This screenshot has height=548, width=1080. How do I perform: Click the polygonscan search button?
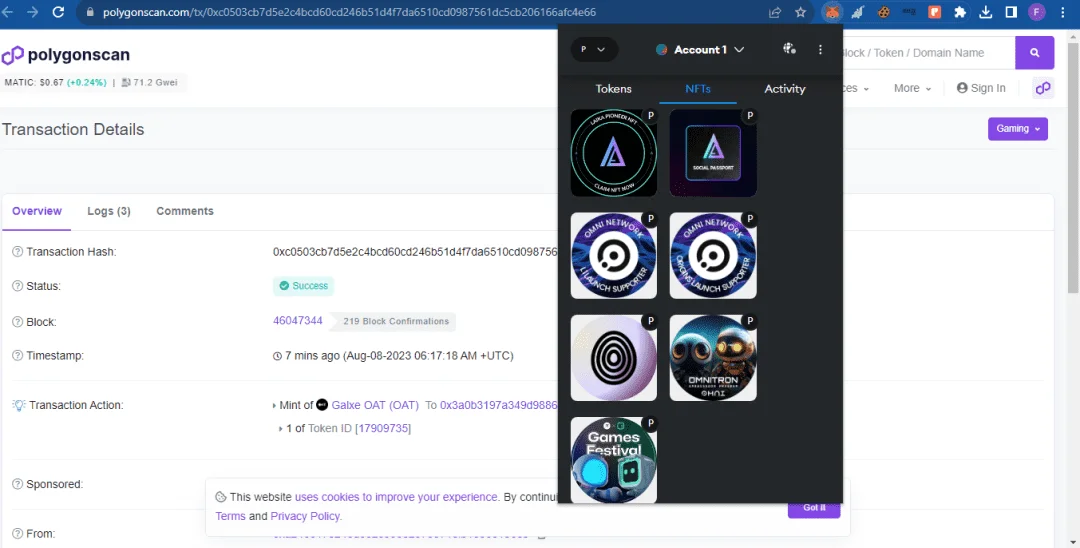pos(1035,52)
